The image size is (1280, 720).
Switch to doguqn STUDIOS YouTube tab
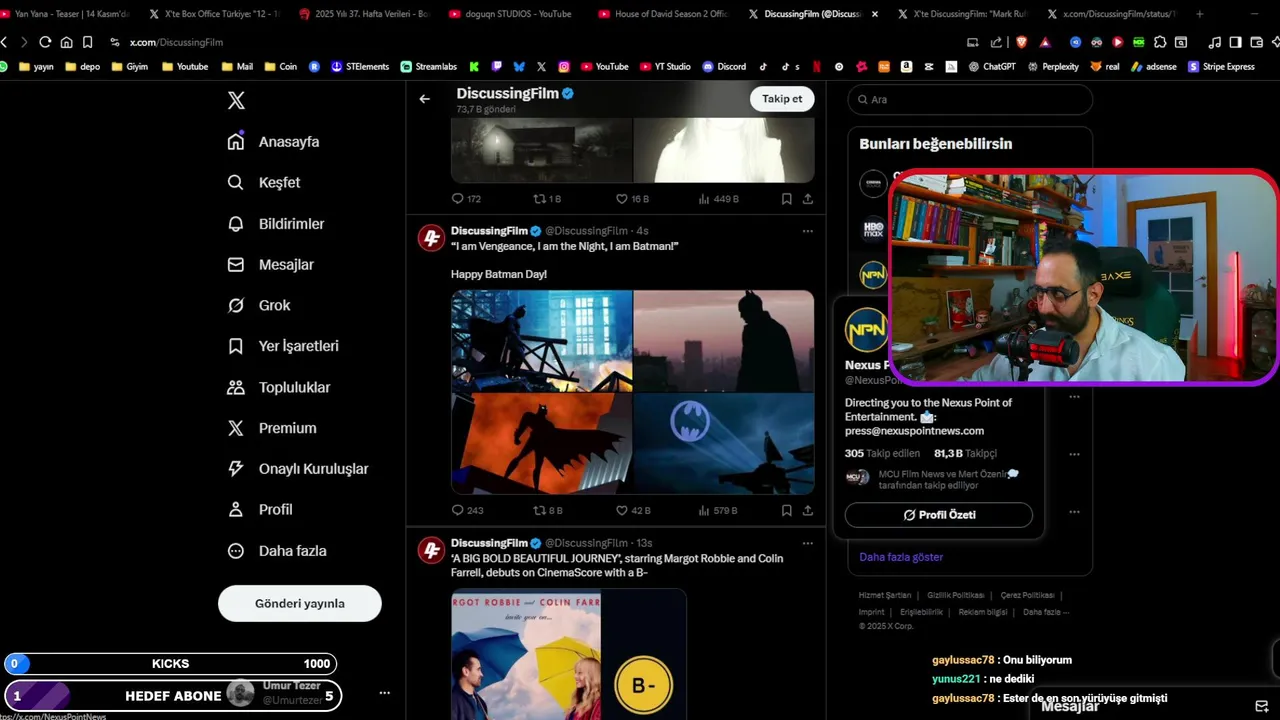512,14
